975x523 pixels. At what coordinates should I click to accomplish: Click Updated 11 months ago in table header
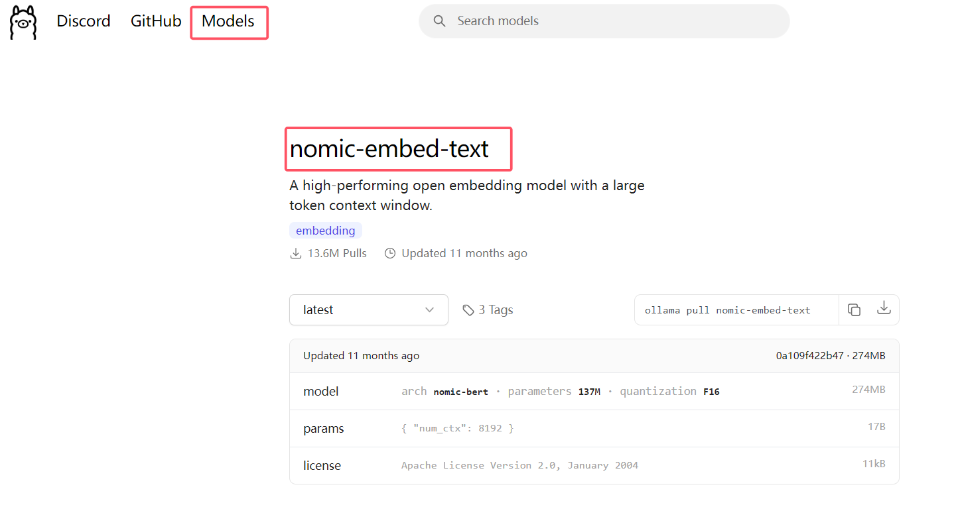(x=361, y=356)
